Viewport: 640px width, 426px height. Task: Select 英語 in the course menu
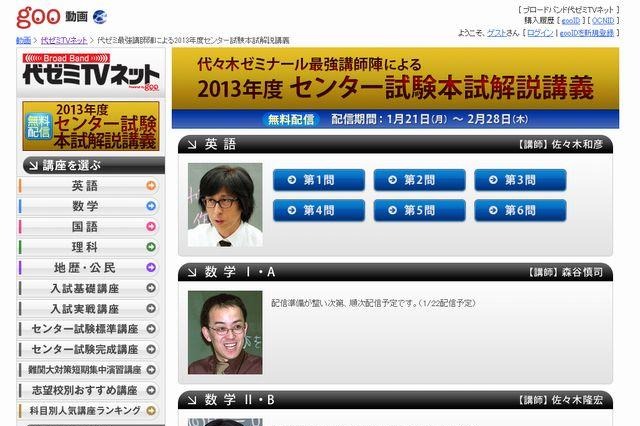click(x=88, y=186)
